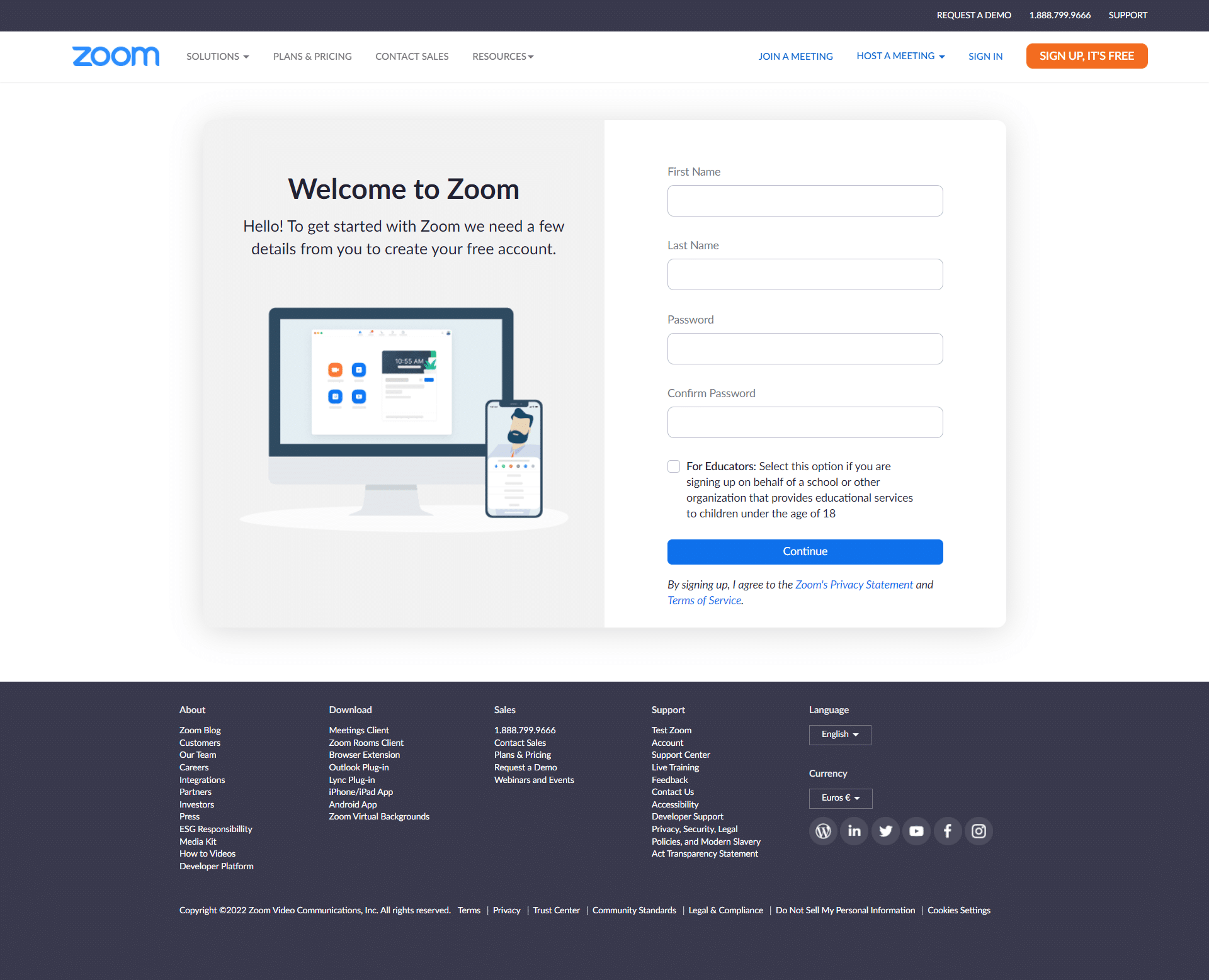The width and height of the screenshot is (1209, 980).
Task: Click the Zoom logo in header
Action: pyautogui.click(x=116, y=56)
